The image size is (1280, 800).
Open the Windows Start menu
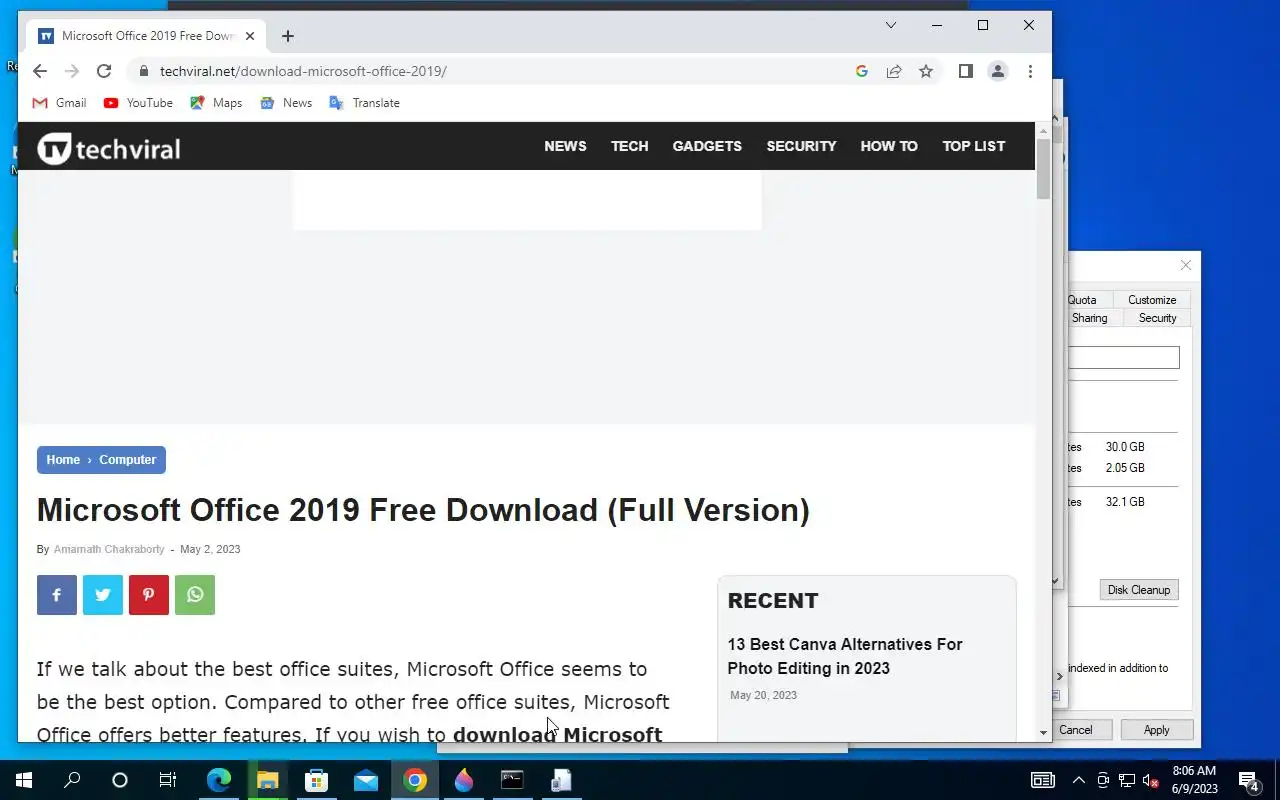coord(24,780)
